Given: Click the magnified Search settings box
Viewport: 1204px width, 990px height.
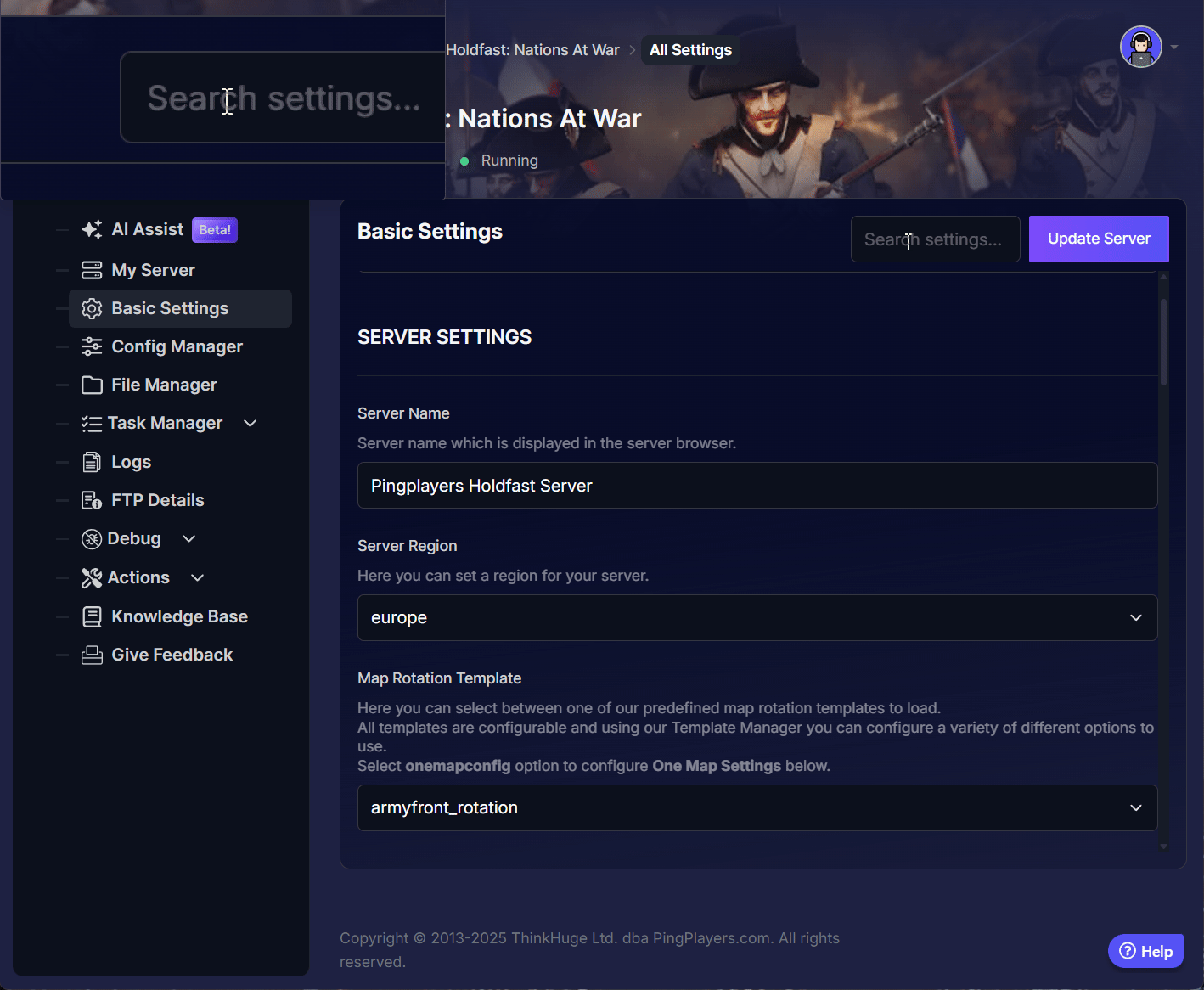Looking at the screenshot, I should pyautogui.click(x=283, y=97).
